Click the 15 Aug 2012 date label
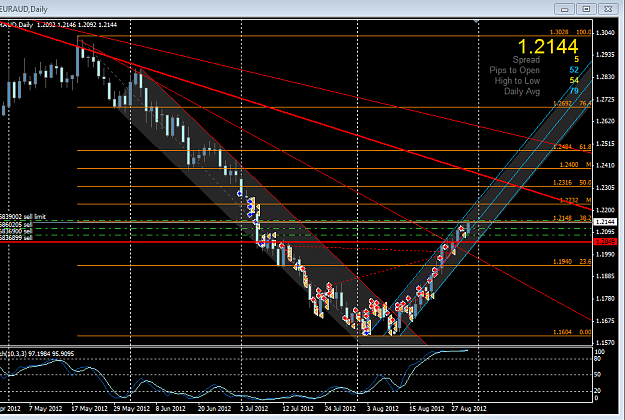The height and width of the screenshot is (420, 625). 426,409
